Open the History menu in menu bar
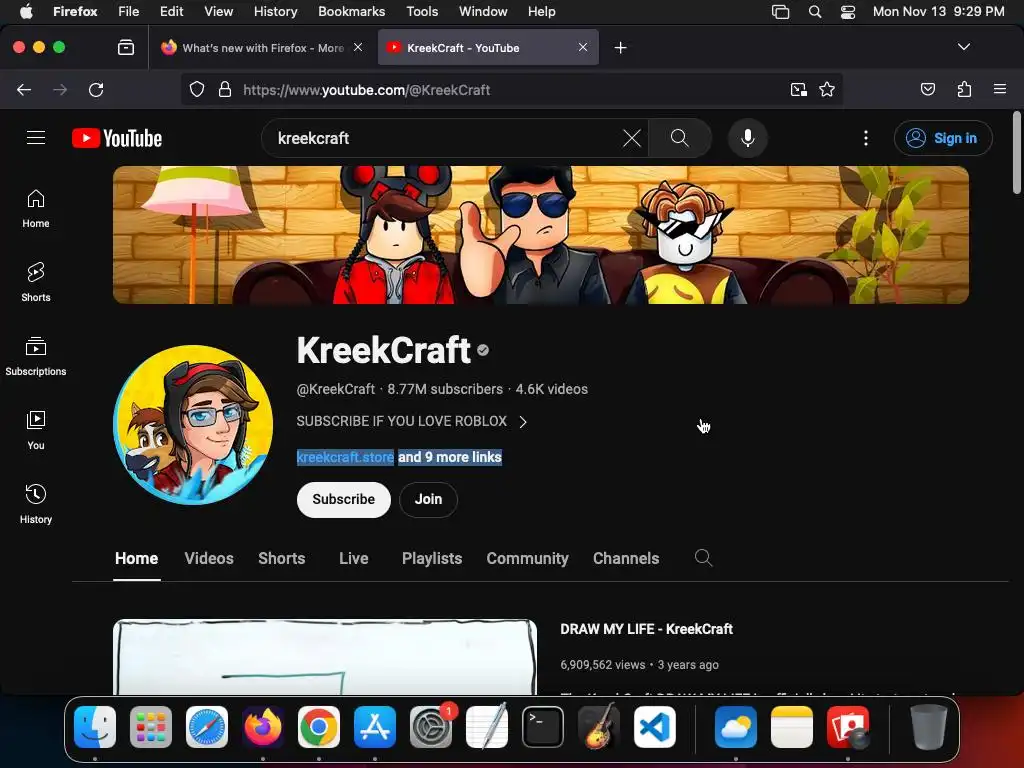This screenshot has width=1024, height=768. [275, 11]
